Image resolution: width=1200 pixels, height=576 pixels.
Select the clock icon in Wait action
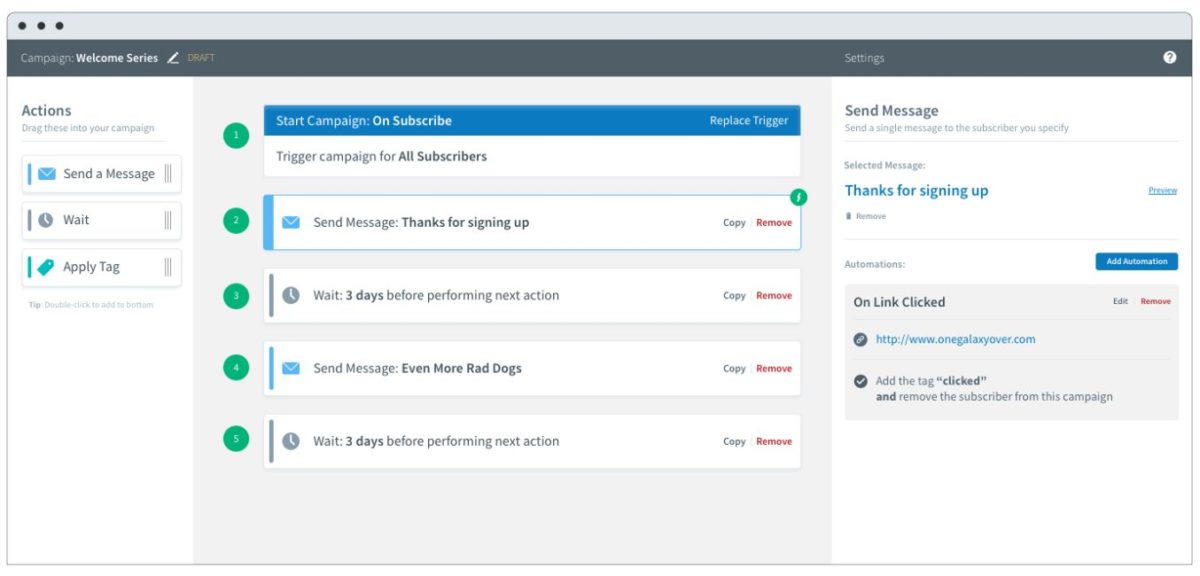coord(46,220)
